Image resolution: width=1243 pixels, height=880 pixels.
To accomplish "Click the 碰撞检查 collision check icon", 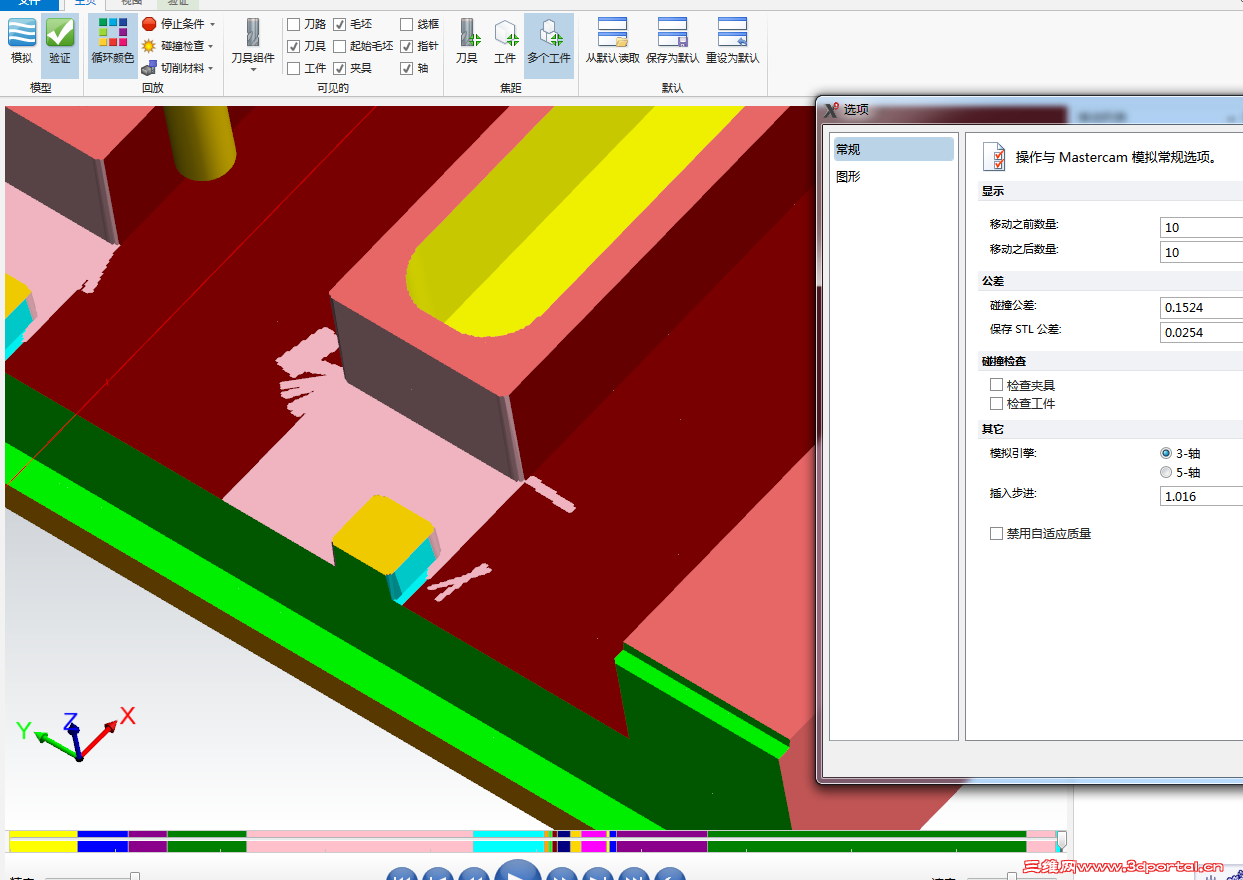I will click(x=149, y=46).
